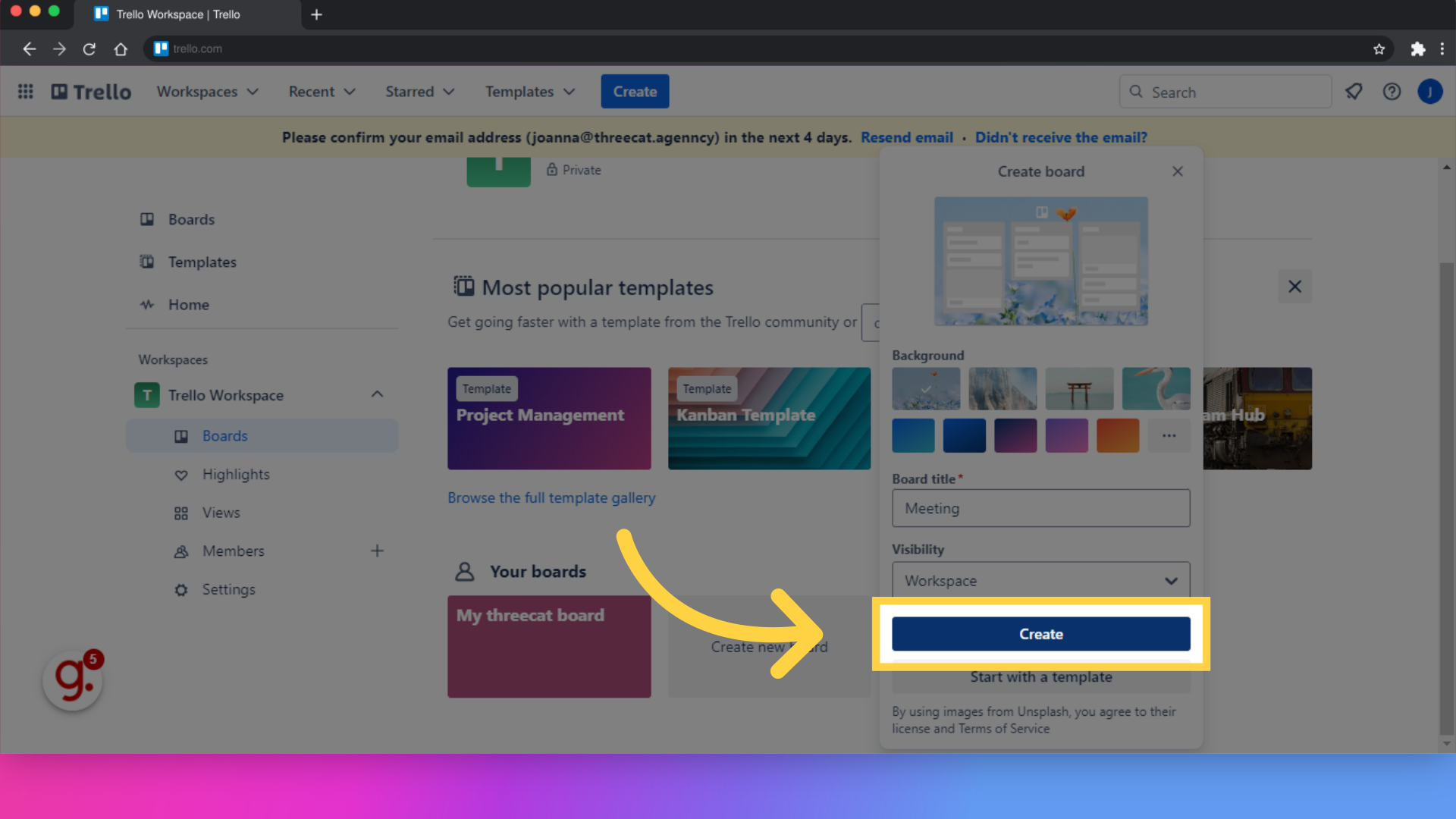Click the Highlights icon in sidebar
This screenshot has height=819, width=1456.
(x=179, y=474)
